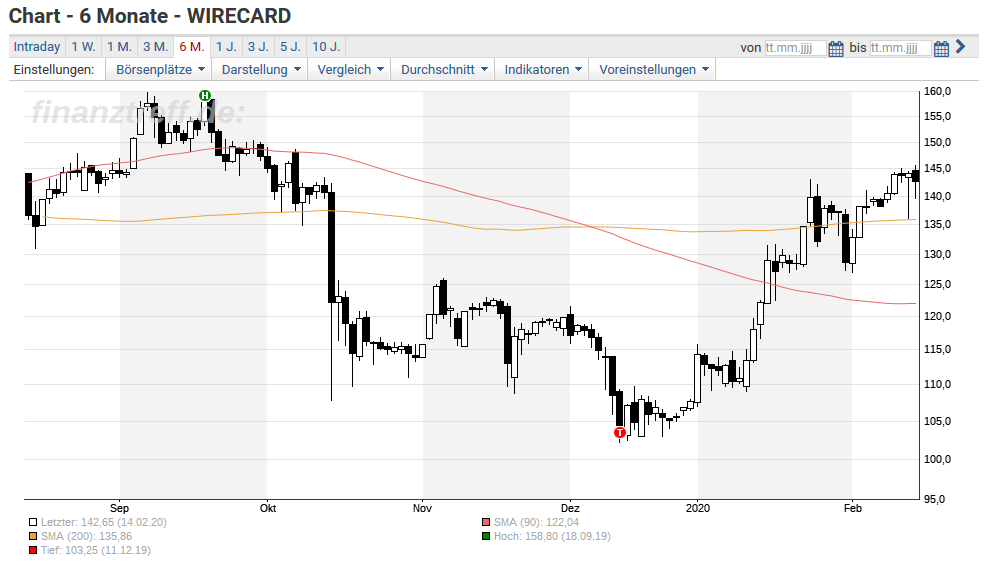Click the 160,0 price axis label
The height and width of the screenshot is (566, 987).
(x=937, y=91)
